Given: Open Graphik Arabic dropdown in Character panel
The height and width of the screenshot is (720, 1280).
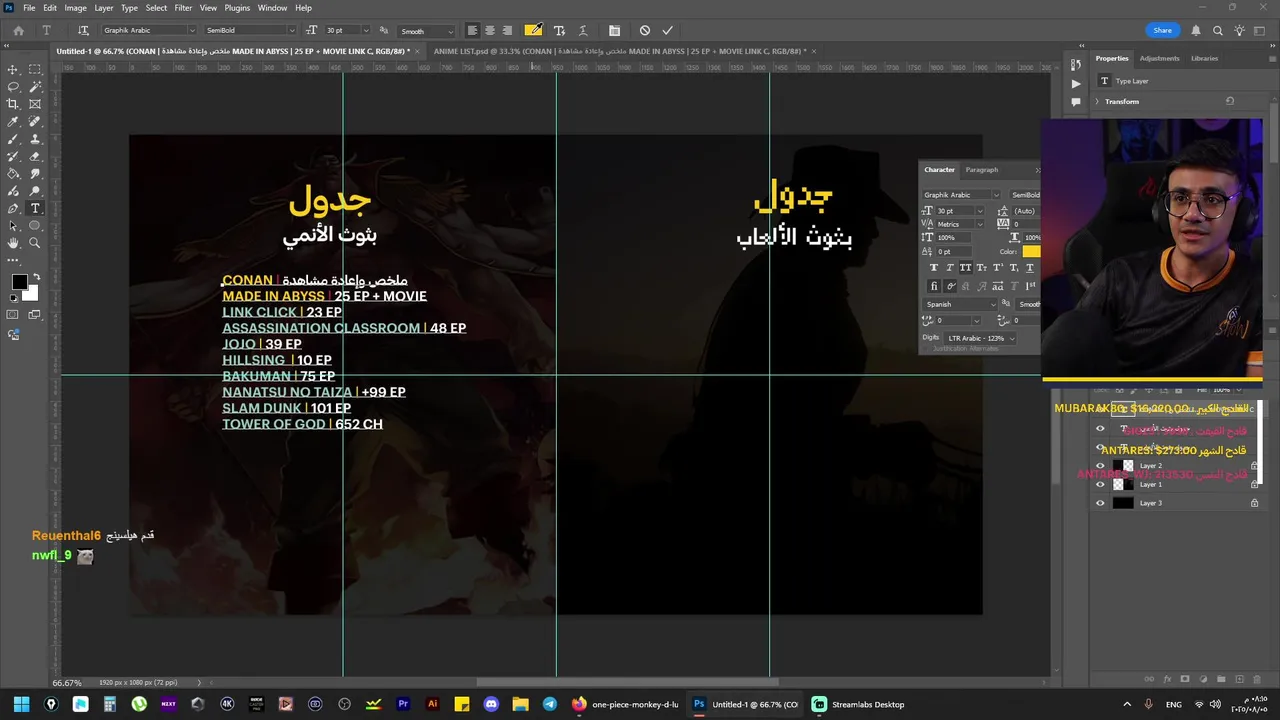Looking at the screenshot, I should 995,195.
